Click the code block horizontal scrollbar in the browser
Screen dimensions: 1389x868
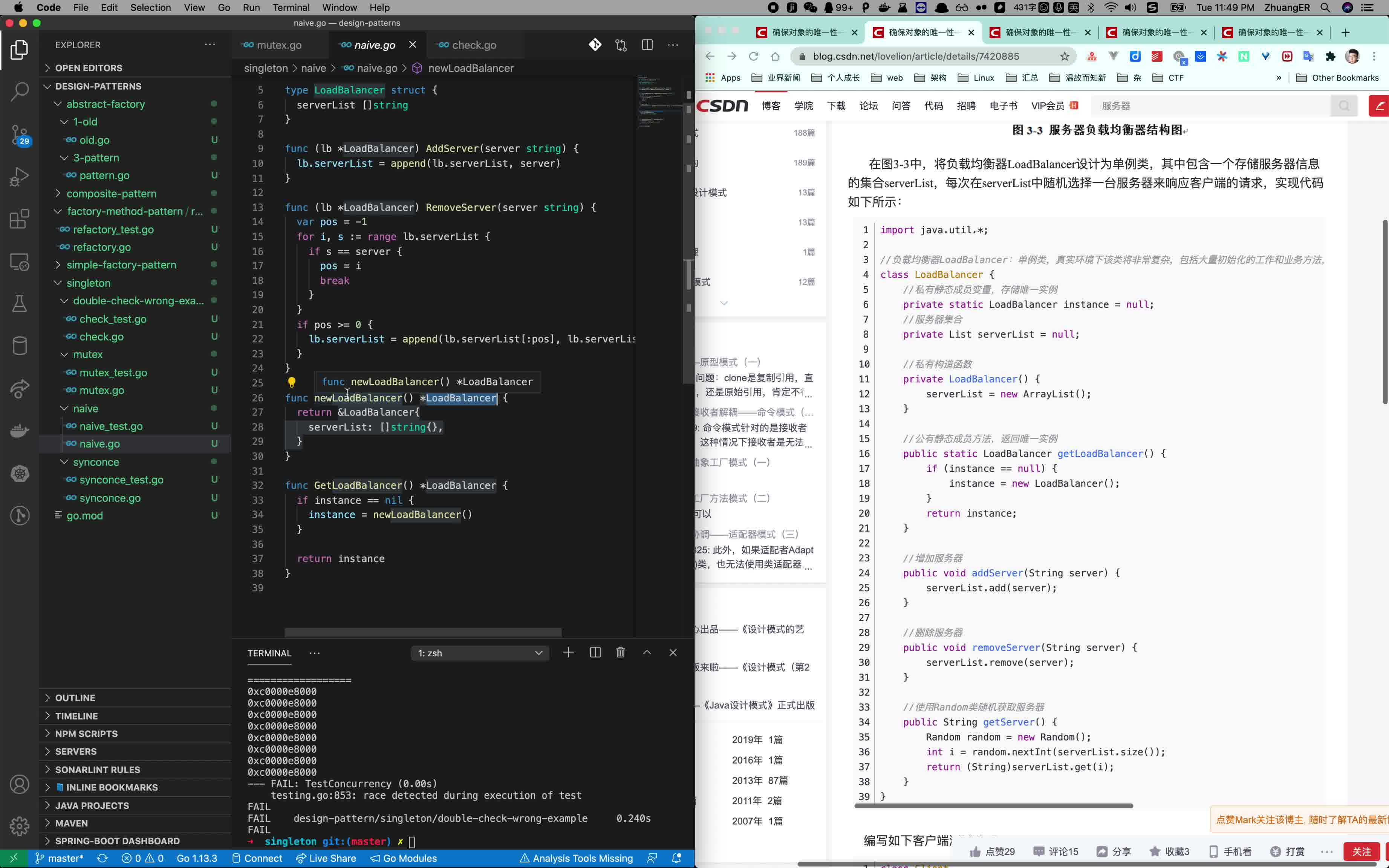(x=993, y=805)
